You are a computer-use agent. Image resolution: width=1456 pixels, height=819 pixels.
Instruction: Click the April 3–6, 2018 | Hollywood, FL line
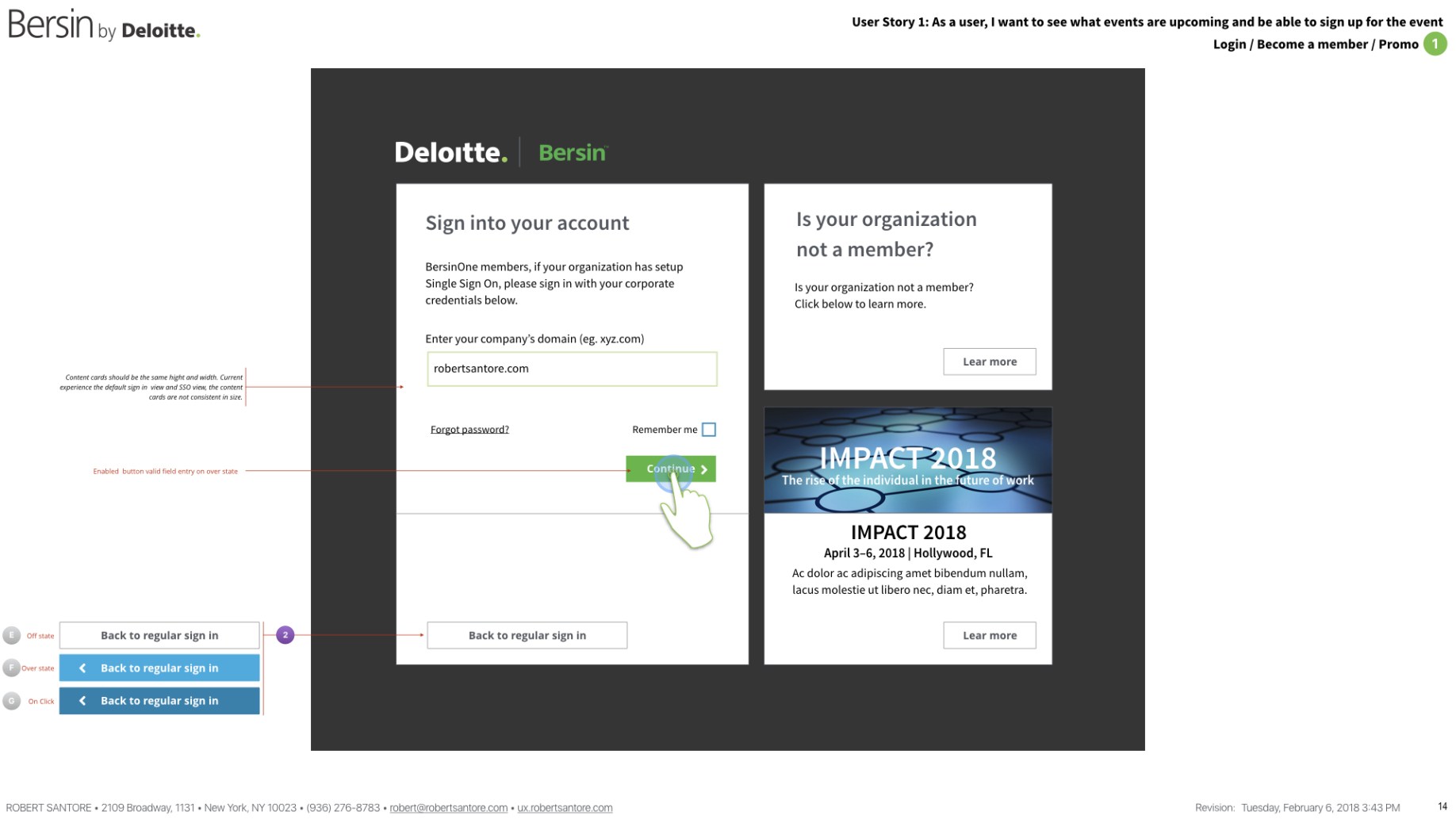coord(908,553)
